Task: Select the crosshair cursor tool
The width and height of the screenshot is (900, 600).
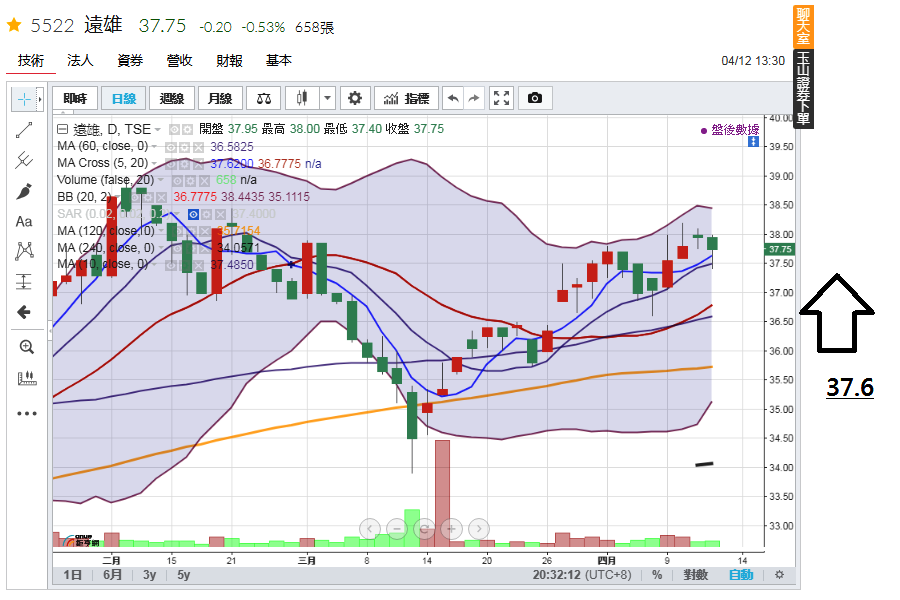Action: [24, 99]
